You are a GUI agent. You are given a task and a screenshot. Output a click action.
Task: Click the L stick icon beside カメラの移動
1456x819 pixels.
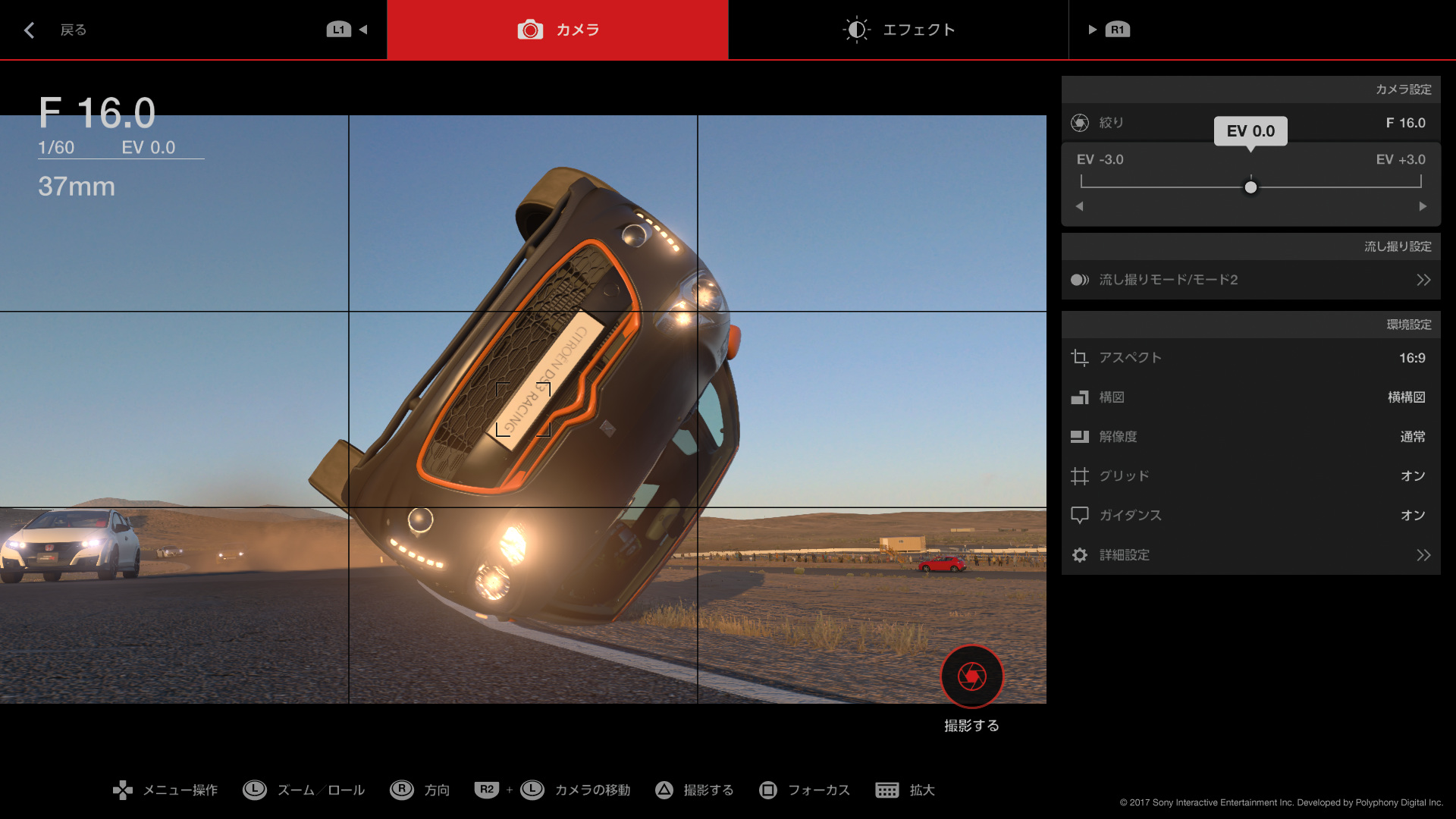coord(532,790)
